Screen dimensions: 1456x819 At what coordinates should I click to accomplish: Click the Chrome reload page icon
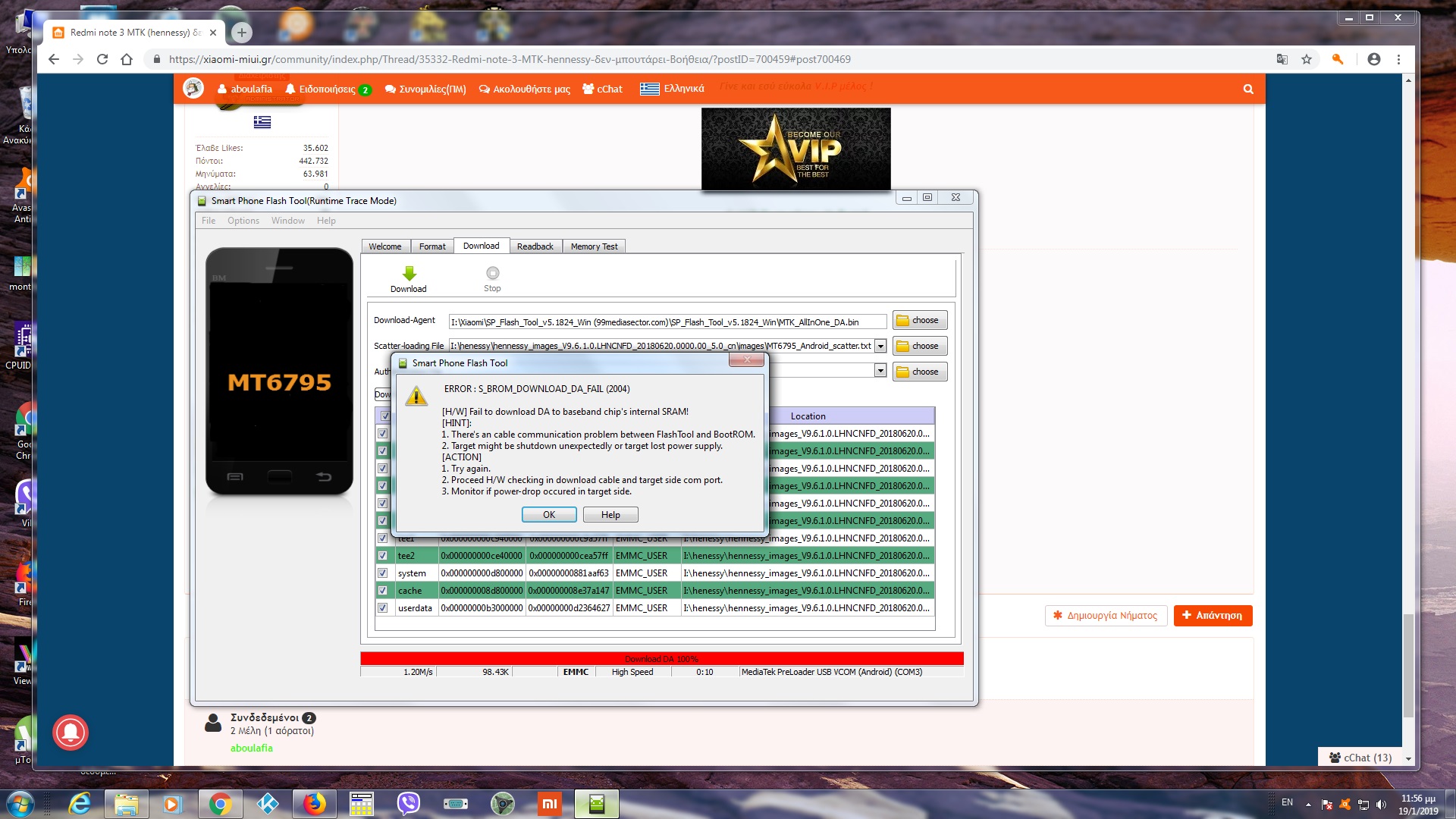[x=102, y=59]
